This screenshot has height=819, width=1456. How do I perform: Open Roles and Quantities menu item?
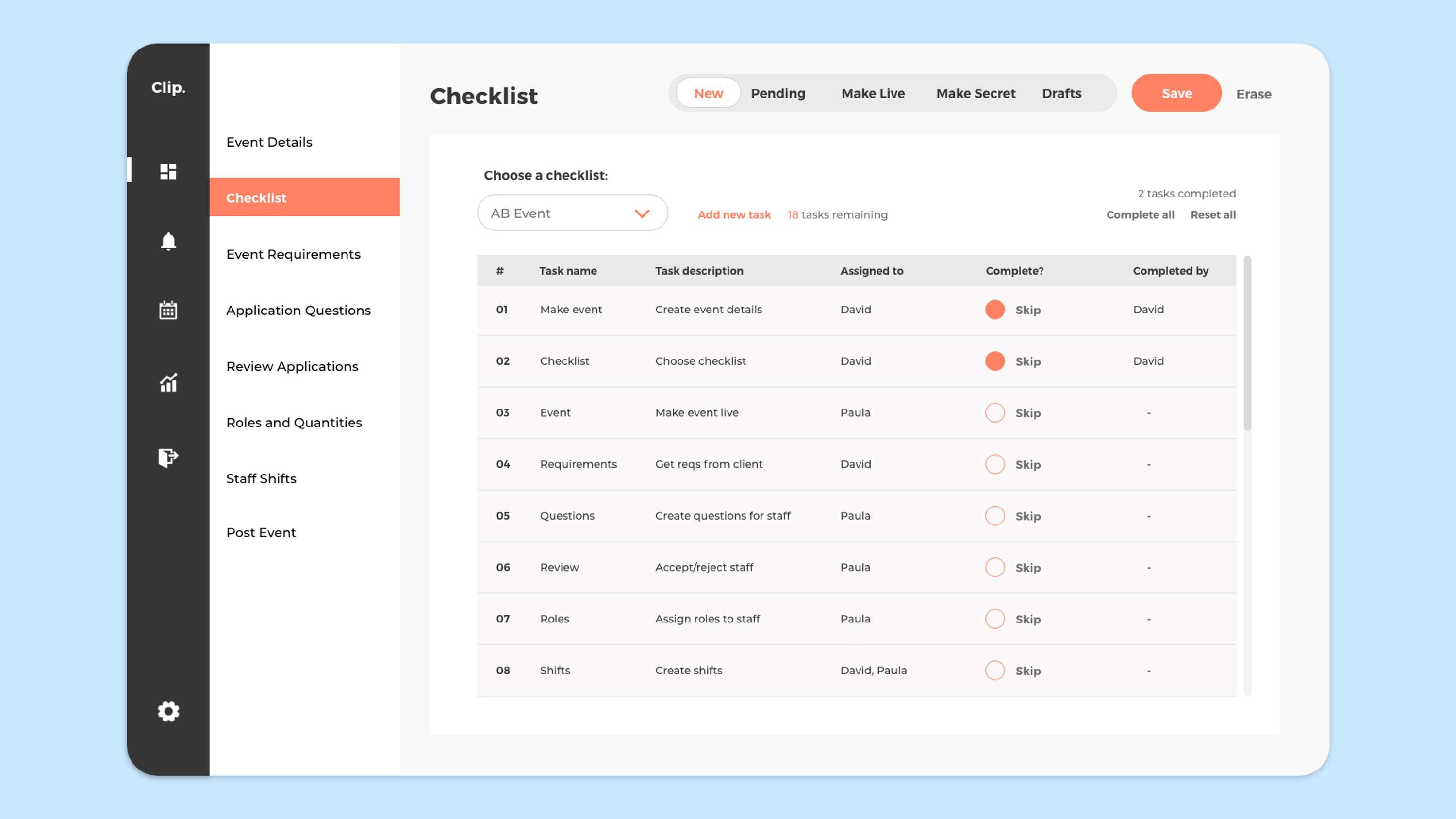click(293, 422)
